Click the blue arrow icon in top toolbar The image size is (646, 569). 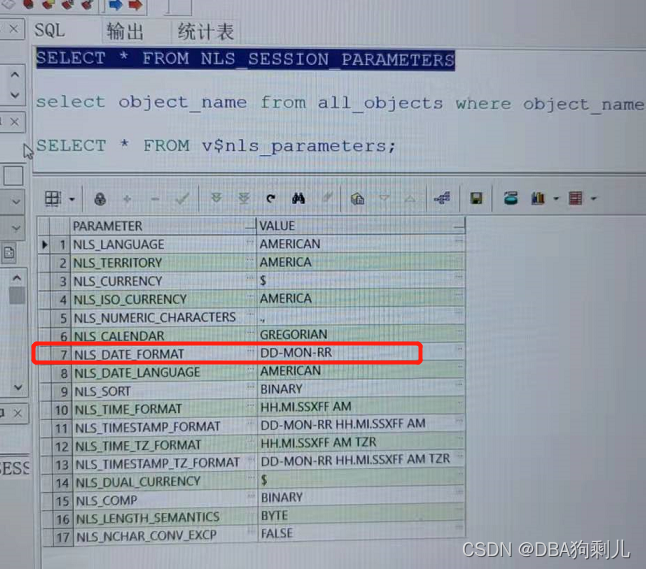pos(115,5)
